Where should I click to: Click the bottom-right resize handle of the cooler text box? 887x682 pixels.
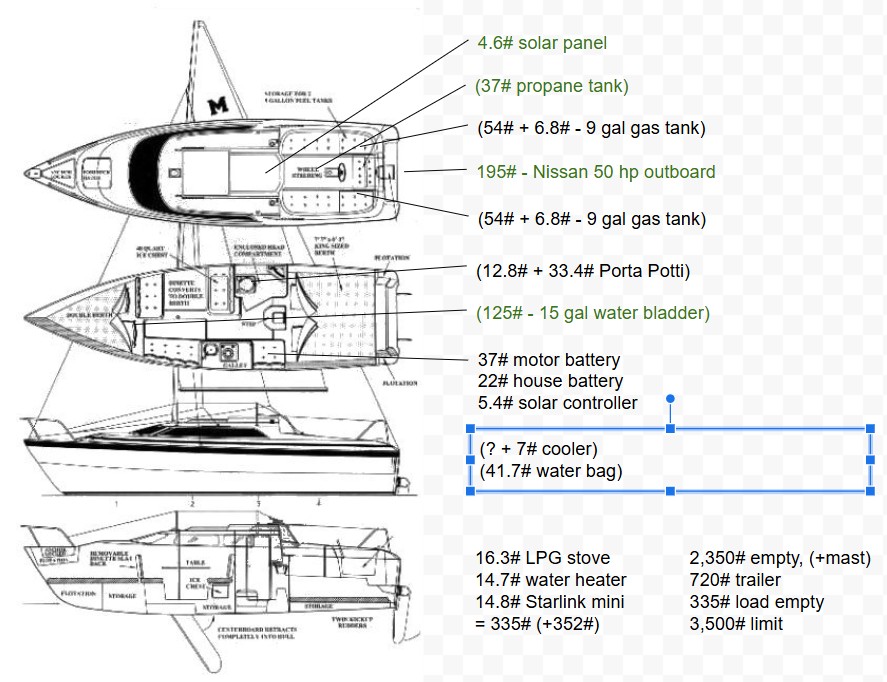click(x=871, y=490)
